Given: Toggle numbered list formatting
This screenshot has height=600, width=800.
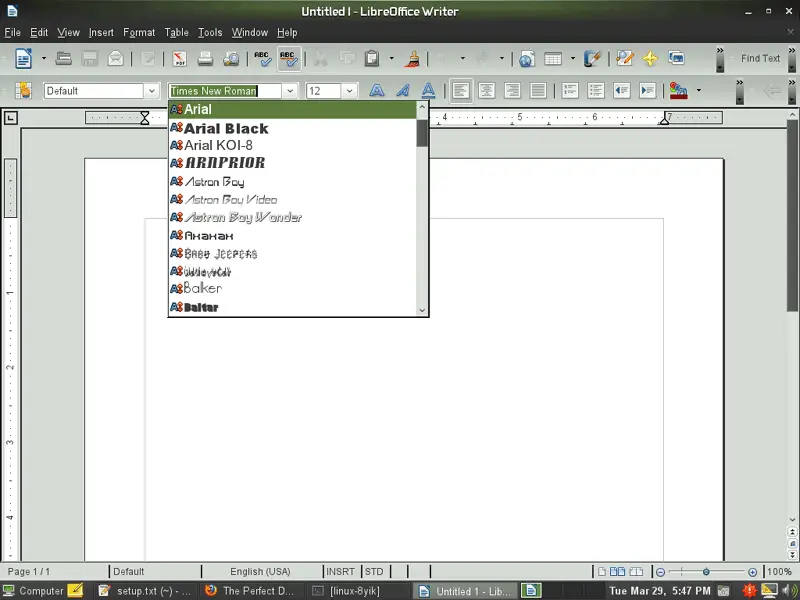Looking at the screenshot, I should pyautogui.click(x=570, y=91).
